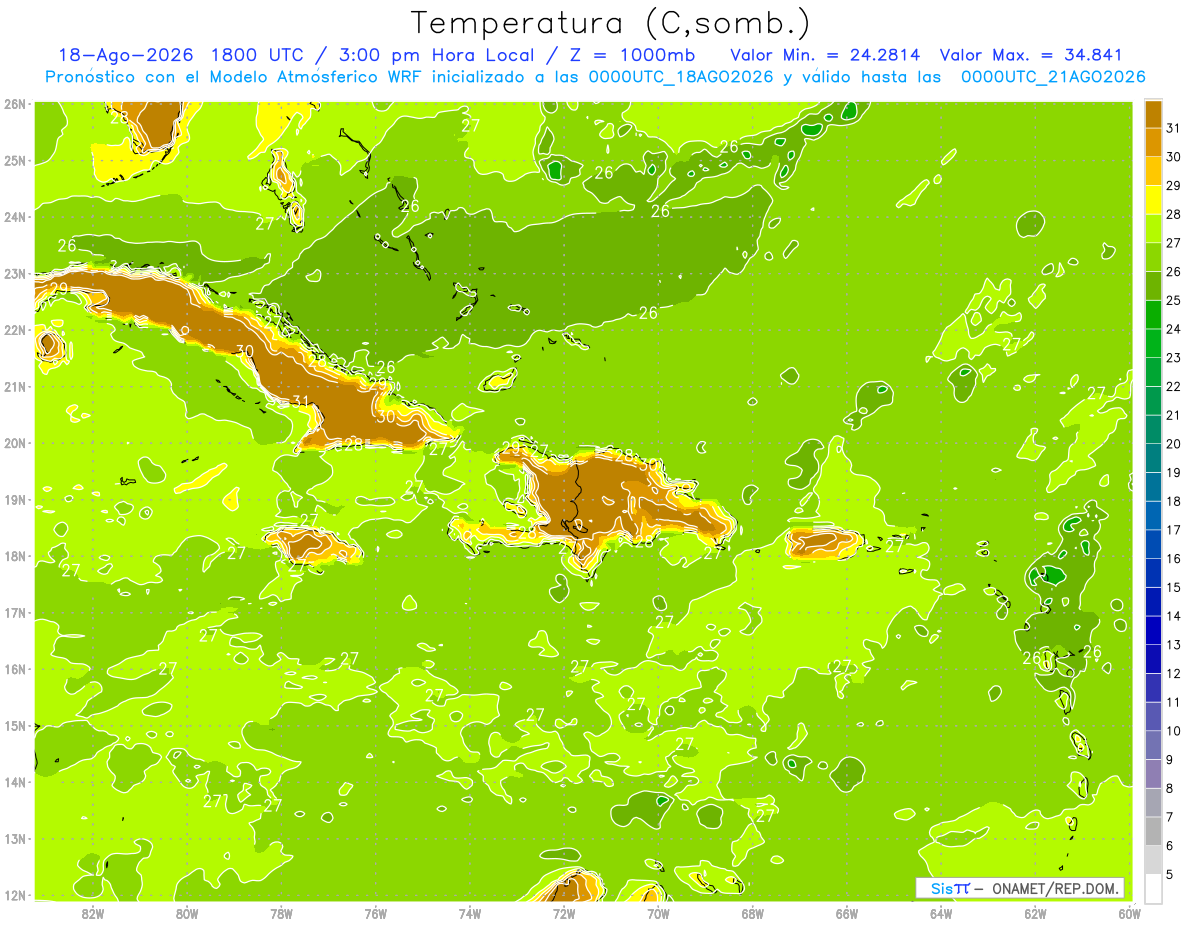
Task: Click the green legend swatch between 23 and 24
Action: [1153, 343]
